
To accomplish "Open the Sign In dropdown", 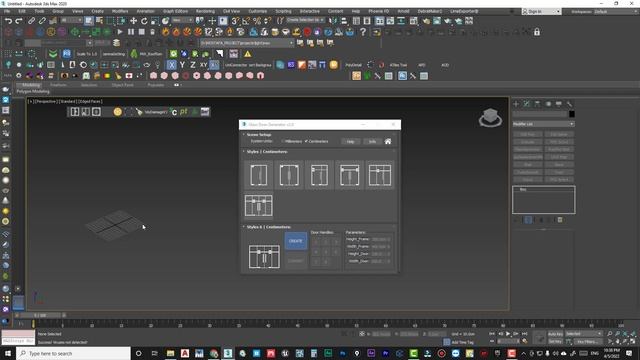I will [x=542, y=12].
